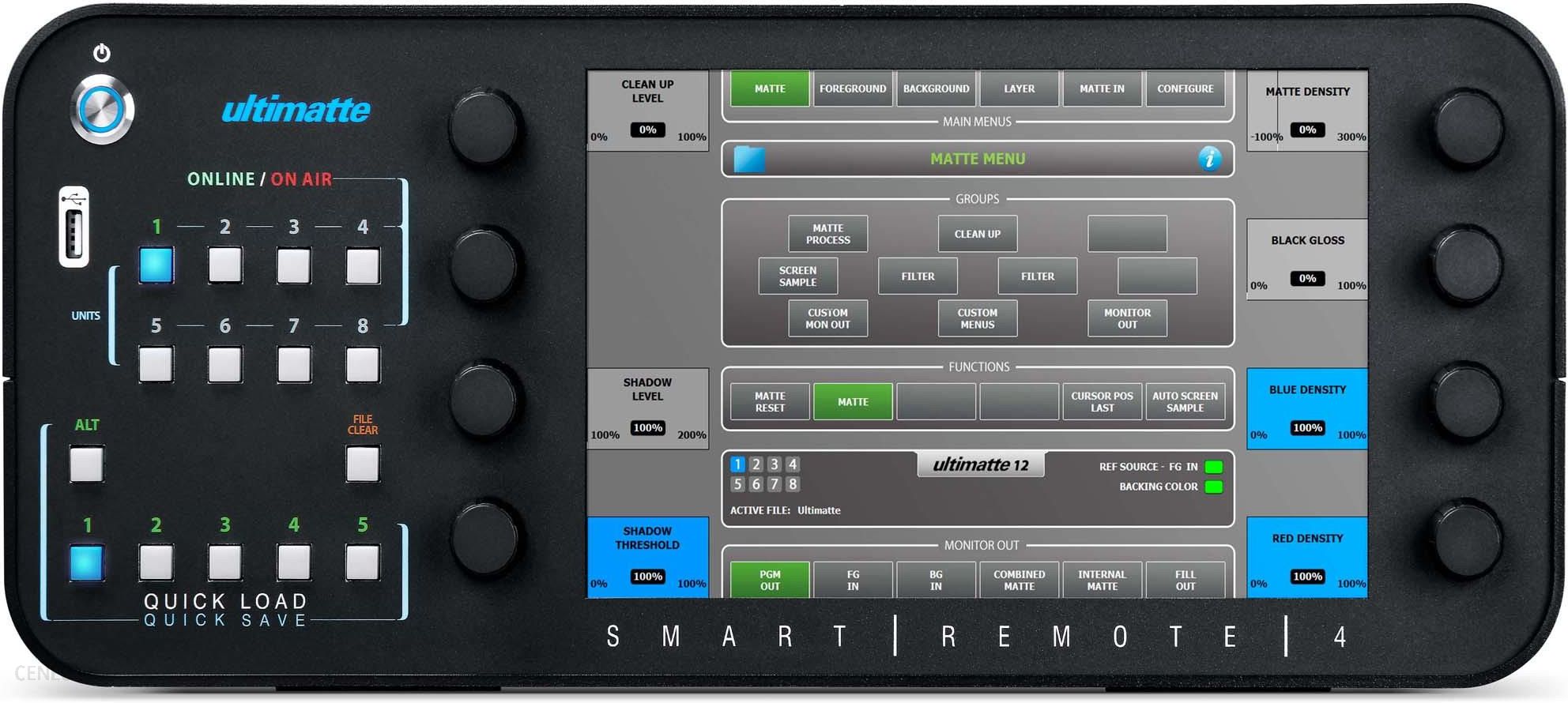Select PGM OUT monitor output
Screen dimensions: 1568x703
pos(770,580)
